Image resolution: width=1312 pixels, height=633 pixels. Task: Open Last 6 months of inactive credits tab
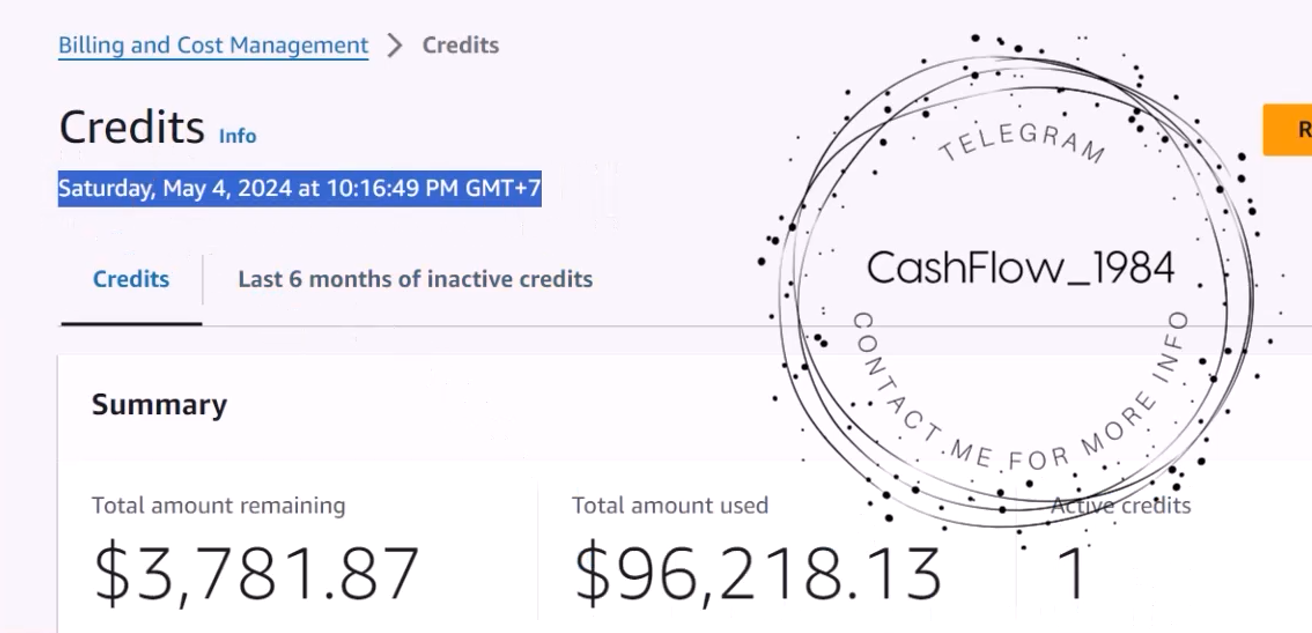[x=415, y=279]
